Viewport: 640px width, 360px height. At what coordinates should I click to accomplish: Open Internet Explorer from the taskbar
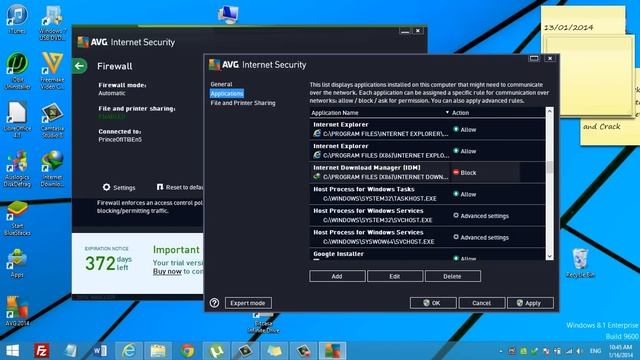point(129,351)
